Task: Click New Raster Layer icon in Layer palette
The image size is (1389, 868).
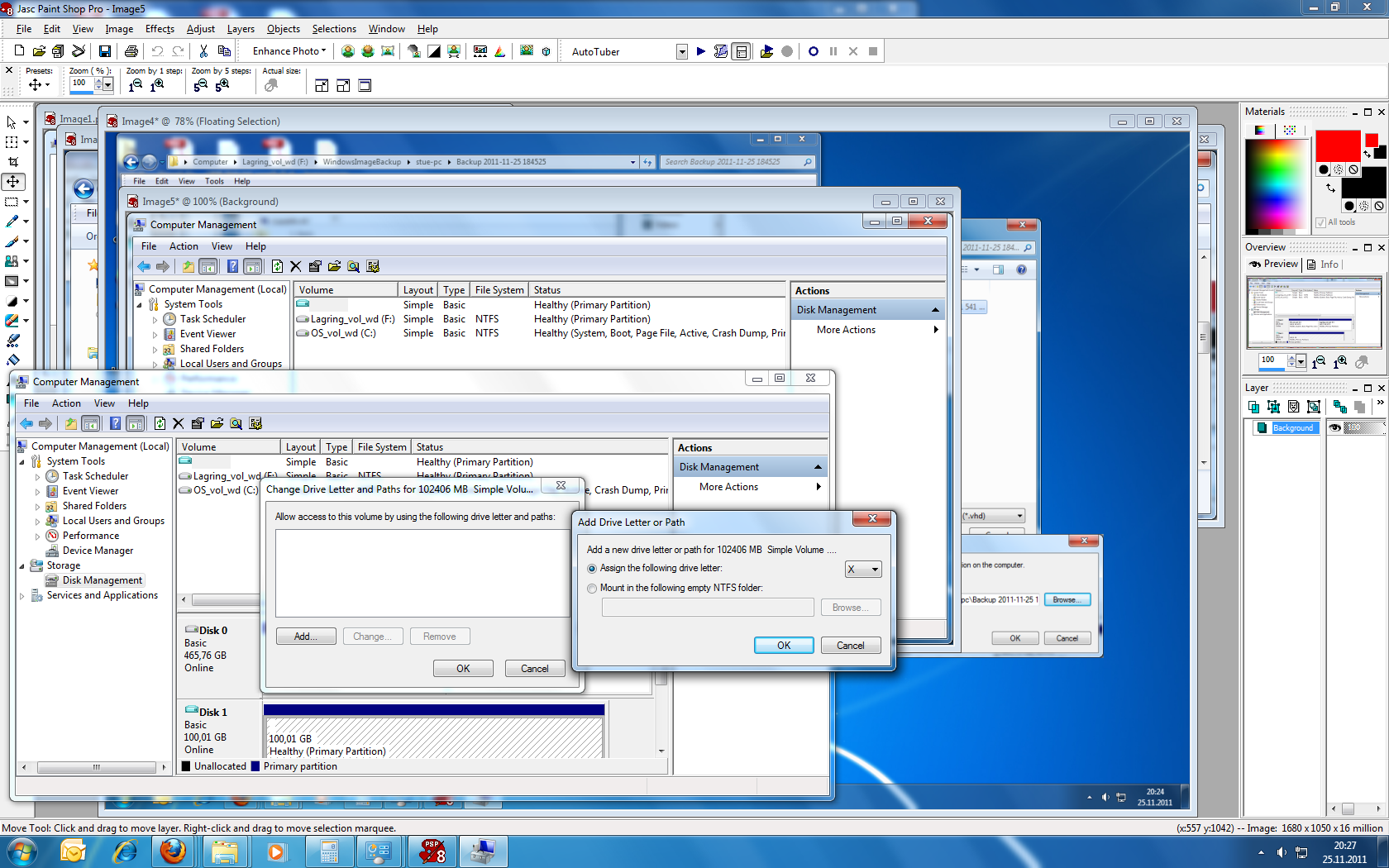Action: (1254, 407)
